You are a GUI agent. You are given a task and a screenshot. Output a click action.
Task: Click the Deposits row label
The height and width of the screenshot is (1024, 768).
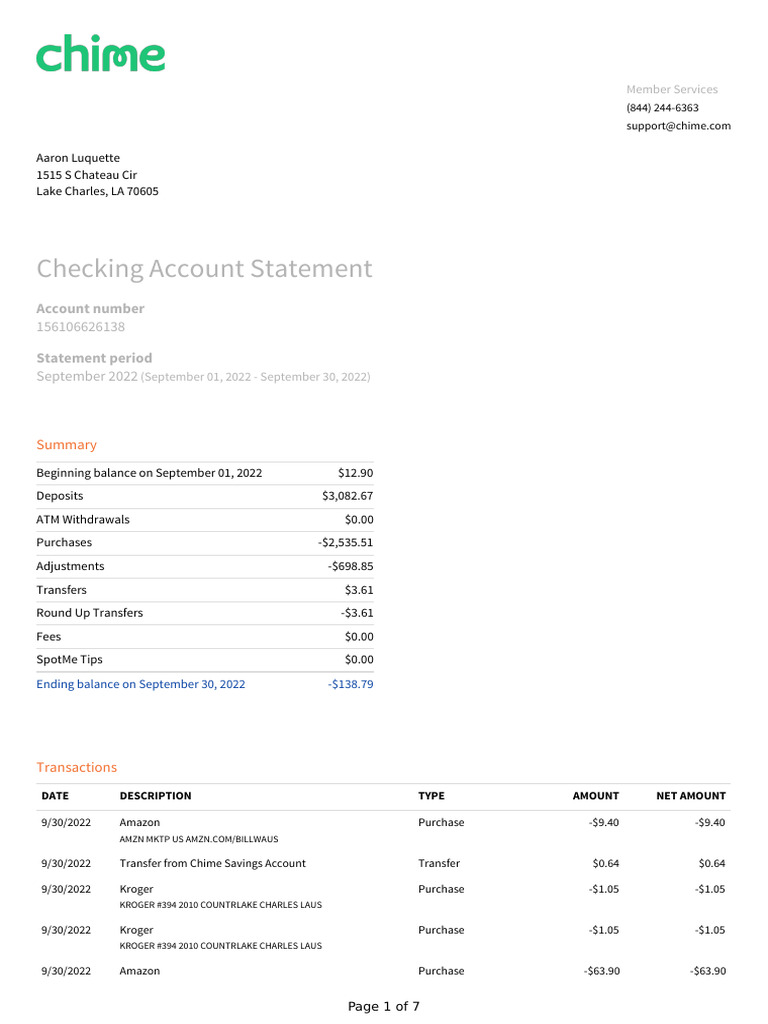coord(59,496)
